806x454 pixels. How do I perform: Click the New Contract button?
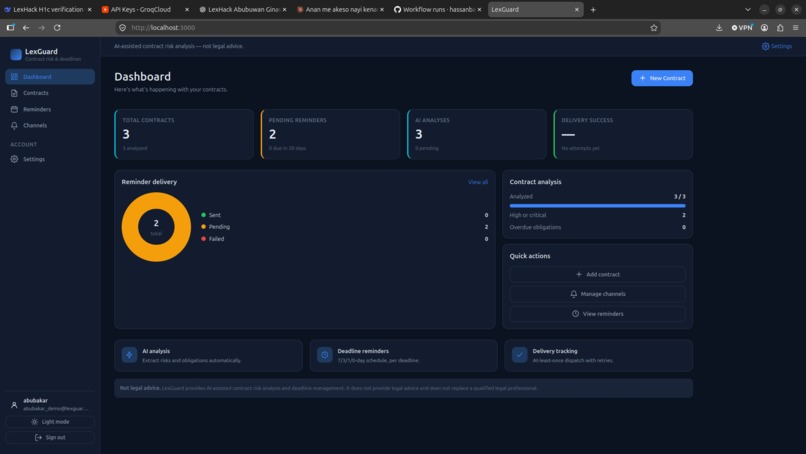point(662,78)
